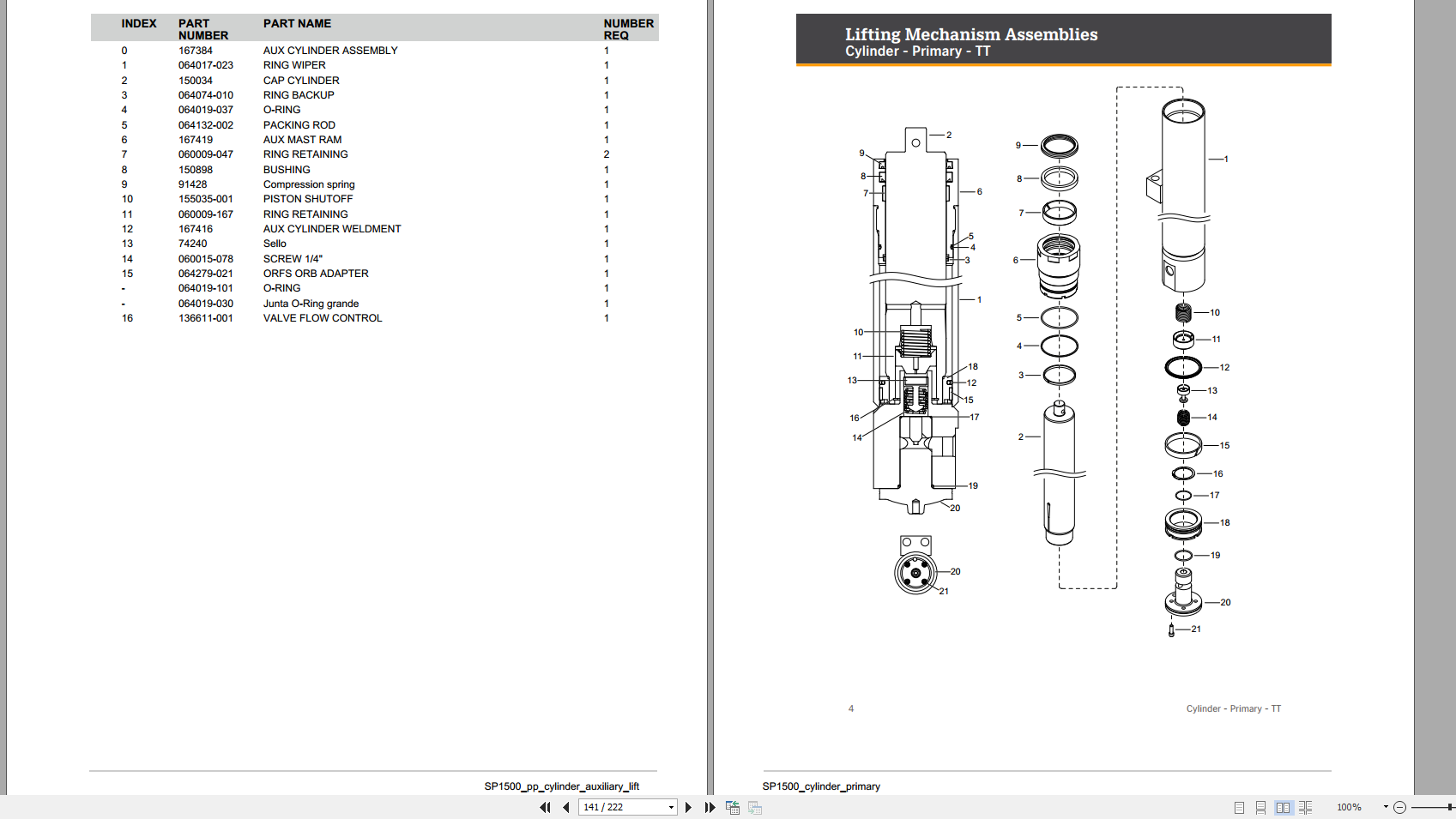The image size is (1456, 819).
Task: Expand the zoom level dropdown arrow
Action: tap(1385, 807)
